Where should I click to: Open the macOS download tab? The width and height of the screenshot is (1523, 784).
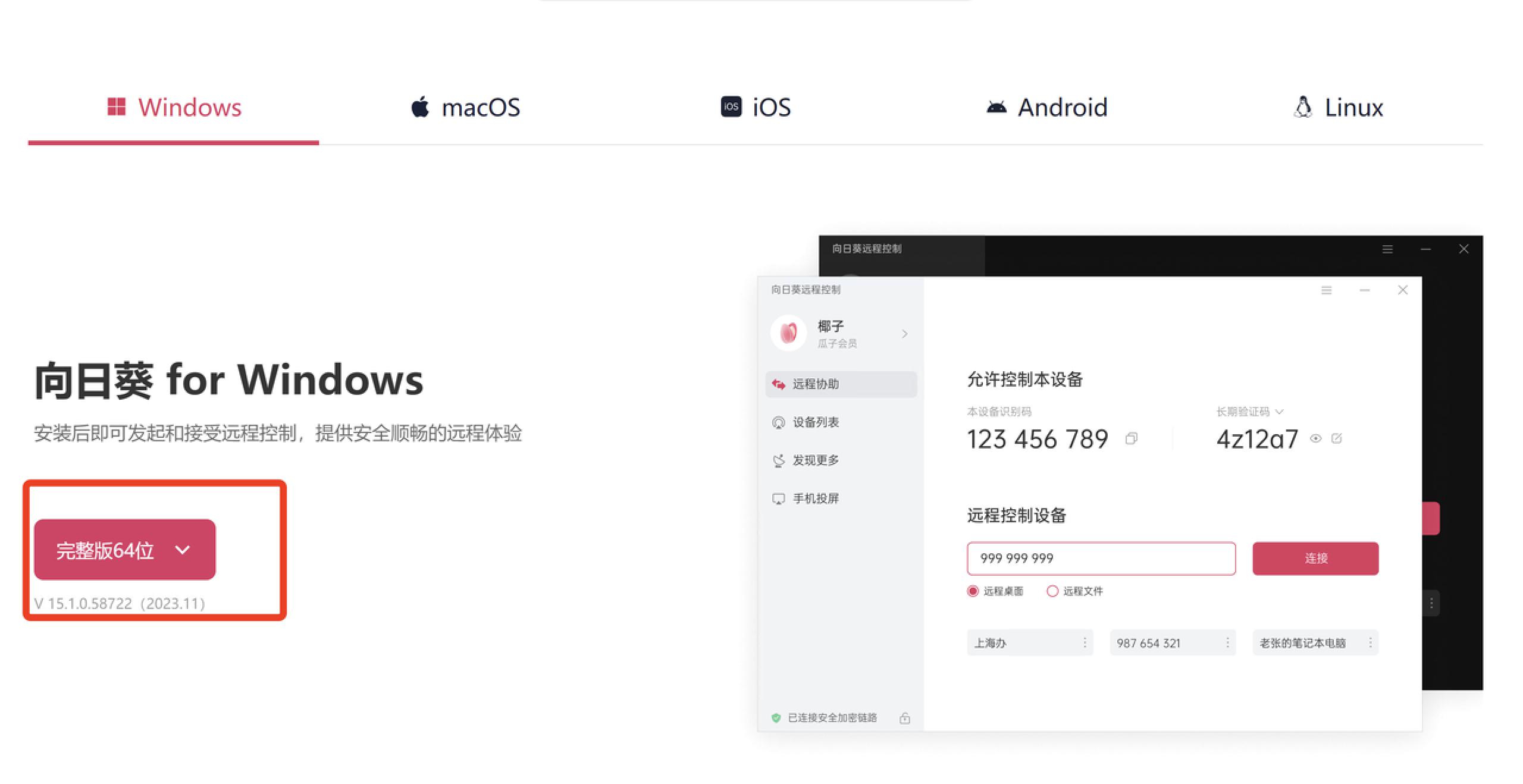465,108
